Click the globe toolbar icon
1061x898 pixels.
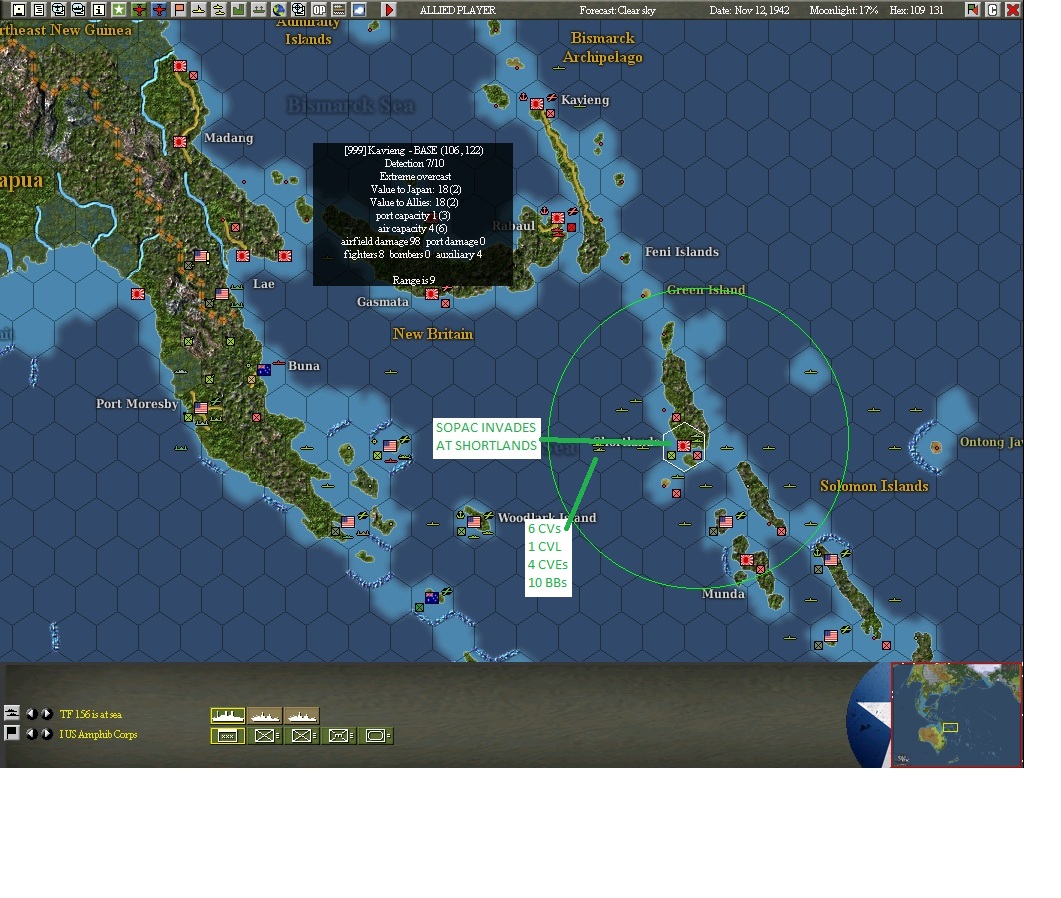279,9
